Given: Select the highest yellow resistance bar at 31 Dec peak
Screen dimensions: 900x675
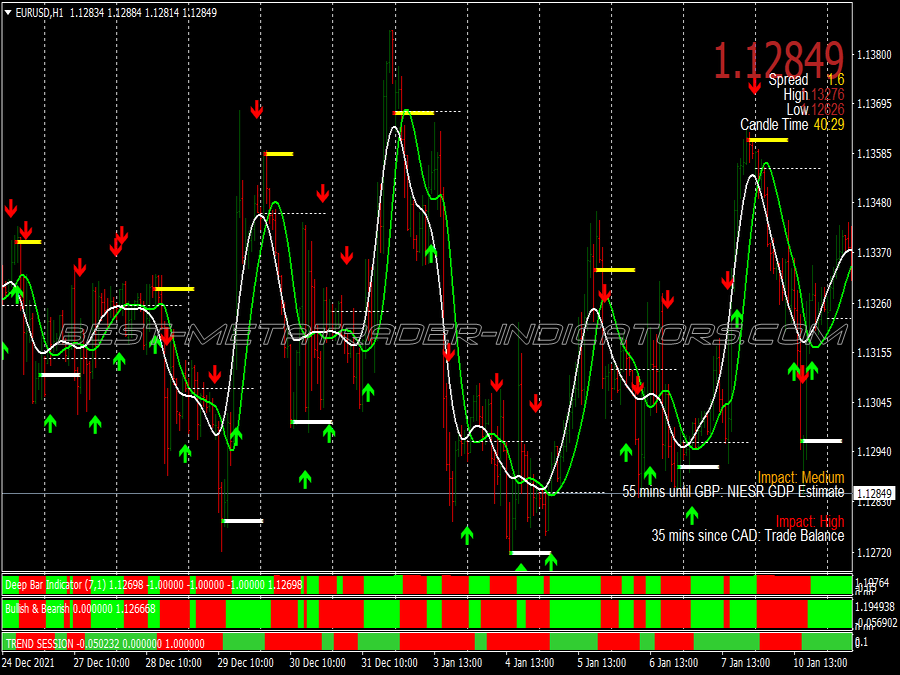Looking at the screenshot, I should click(x=413, y=113).
